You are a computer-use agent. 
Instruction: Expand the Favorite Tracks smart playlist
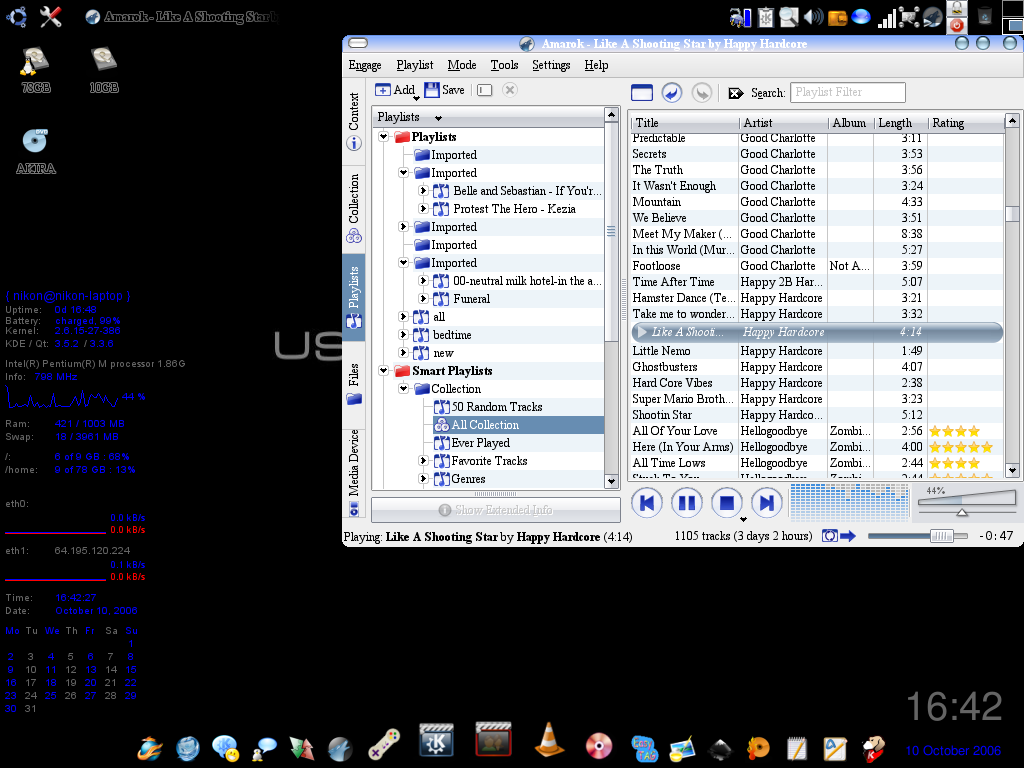coord(423,460)
